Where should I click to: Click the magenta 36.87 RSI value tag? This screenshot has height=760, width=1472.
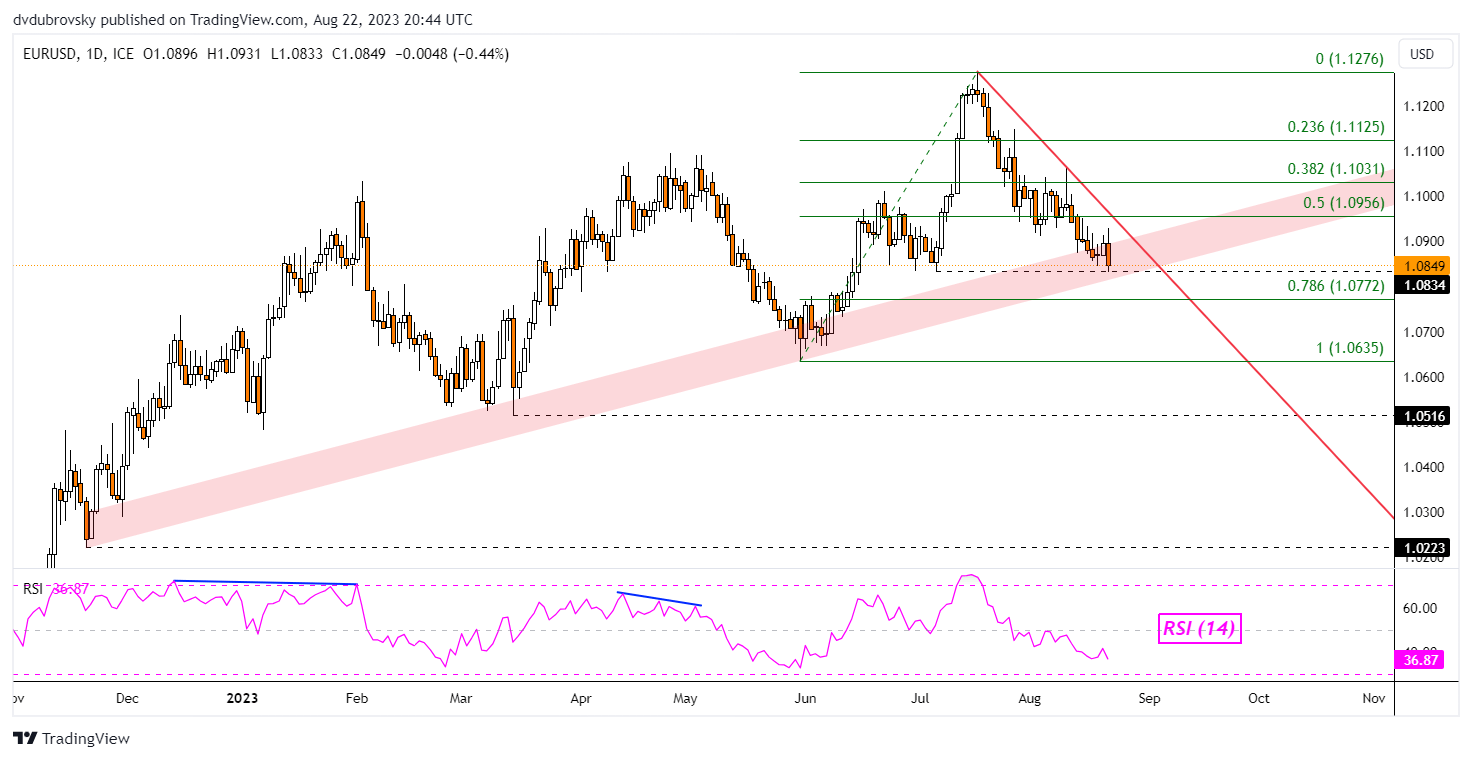coord(1420,660)
